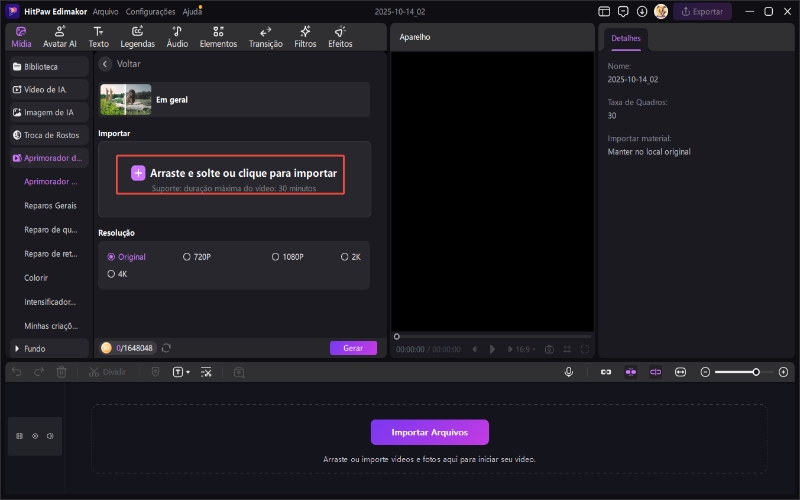Select the Colorir option

click(36, 278)
